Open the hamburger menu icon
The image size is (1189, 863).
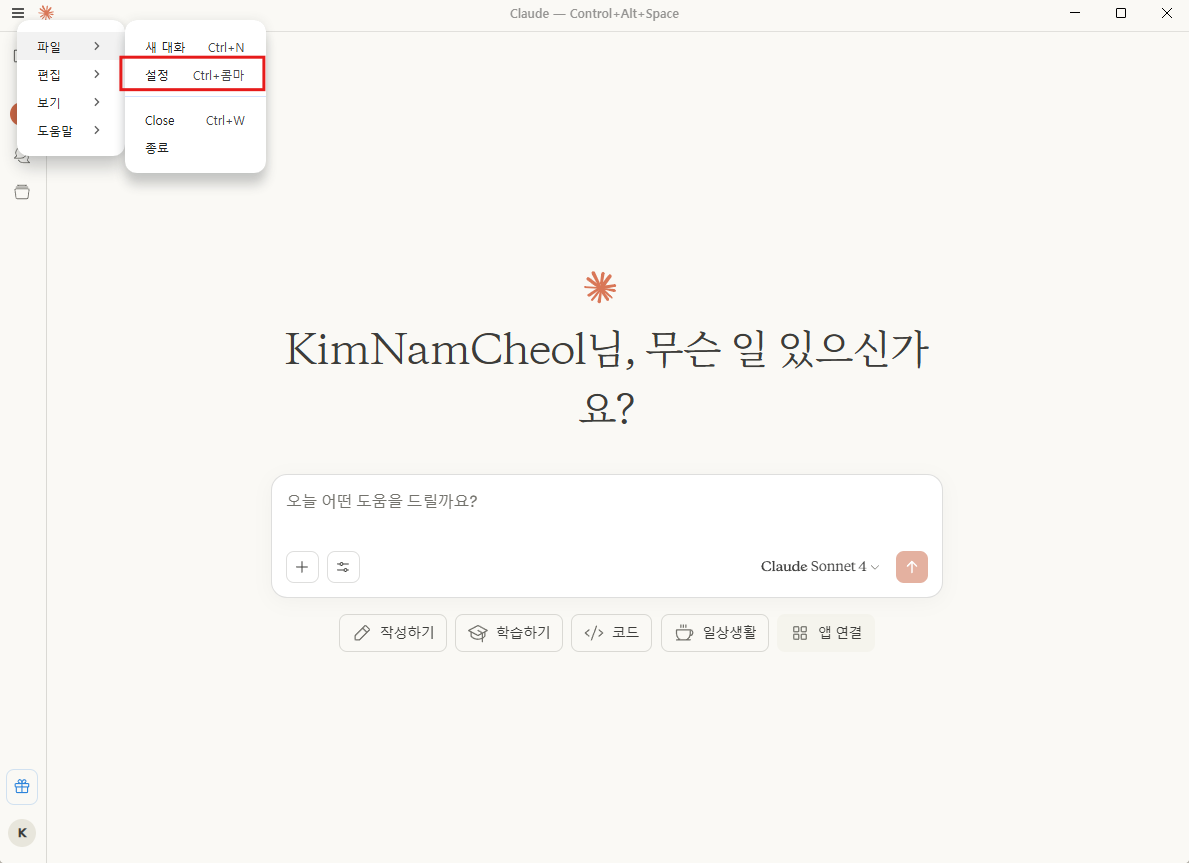coord(17,13)
